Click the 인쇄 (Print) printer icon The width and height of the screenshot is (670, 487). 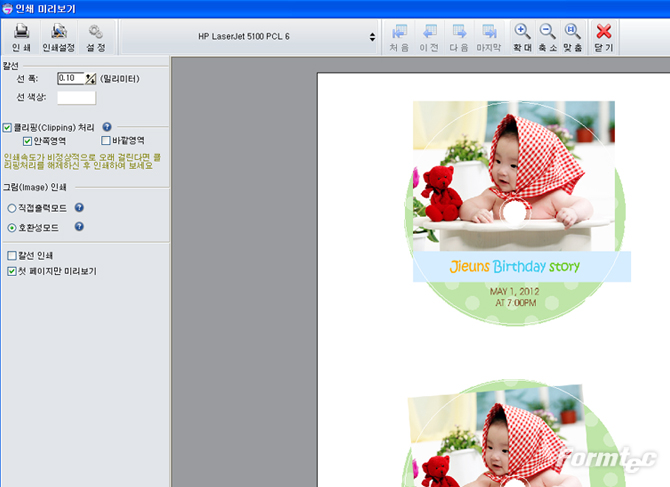[x=21, y=38]
